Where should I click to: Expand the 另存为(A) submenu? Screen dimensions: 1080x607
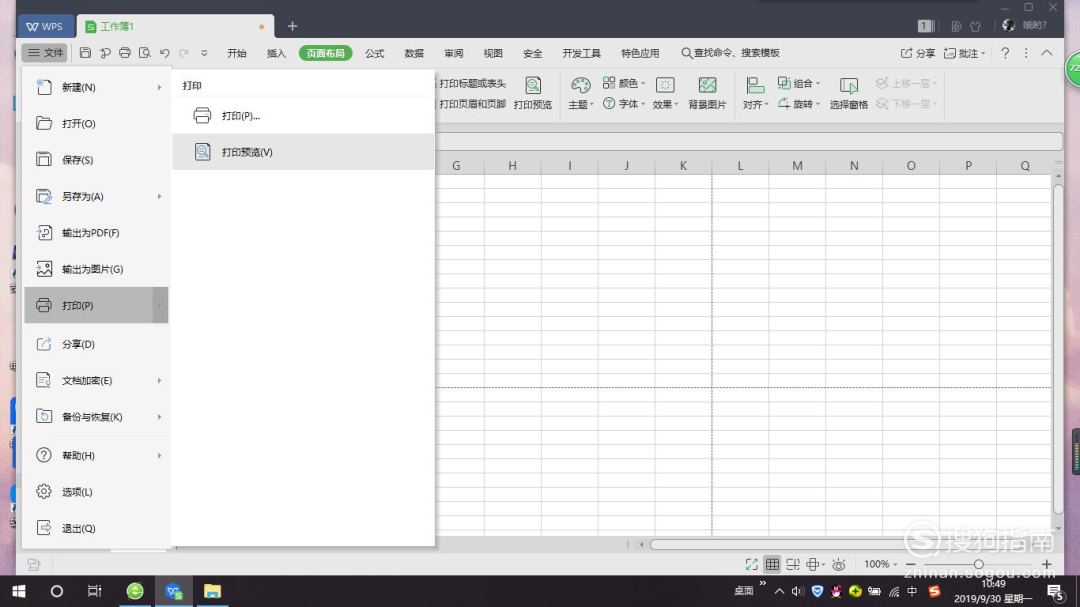[x=159, y=196]
